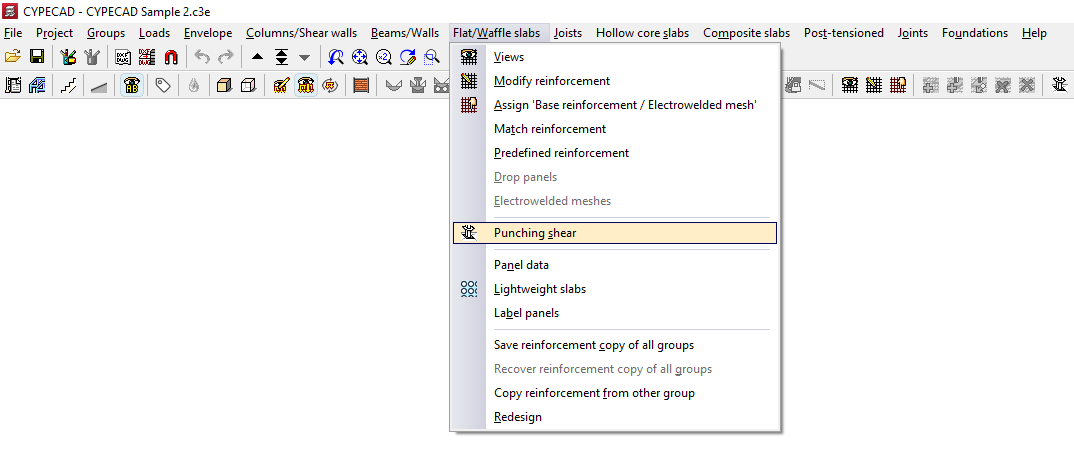Go down a group with gray down triangle
Screen dimensions: 1074x456
pos(304,58)
